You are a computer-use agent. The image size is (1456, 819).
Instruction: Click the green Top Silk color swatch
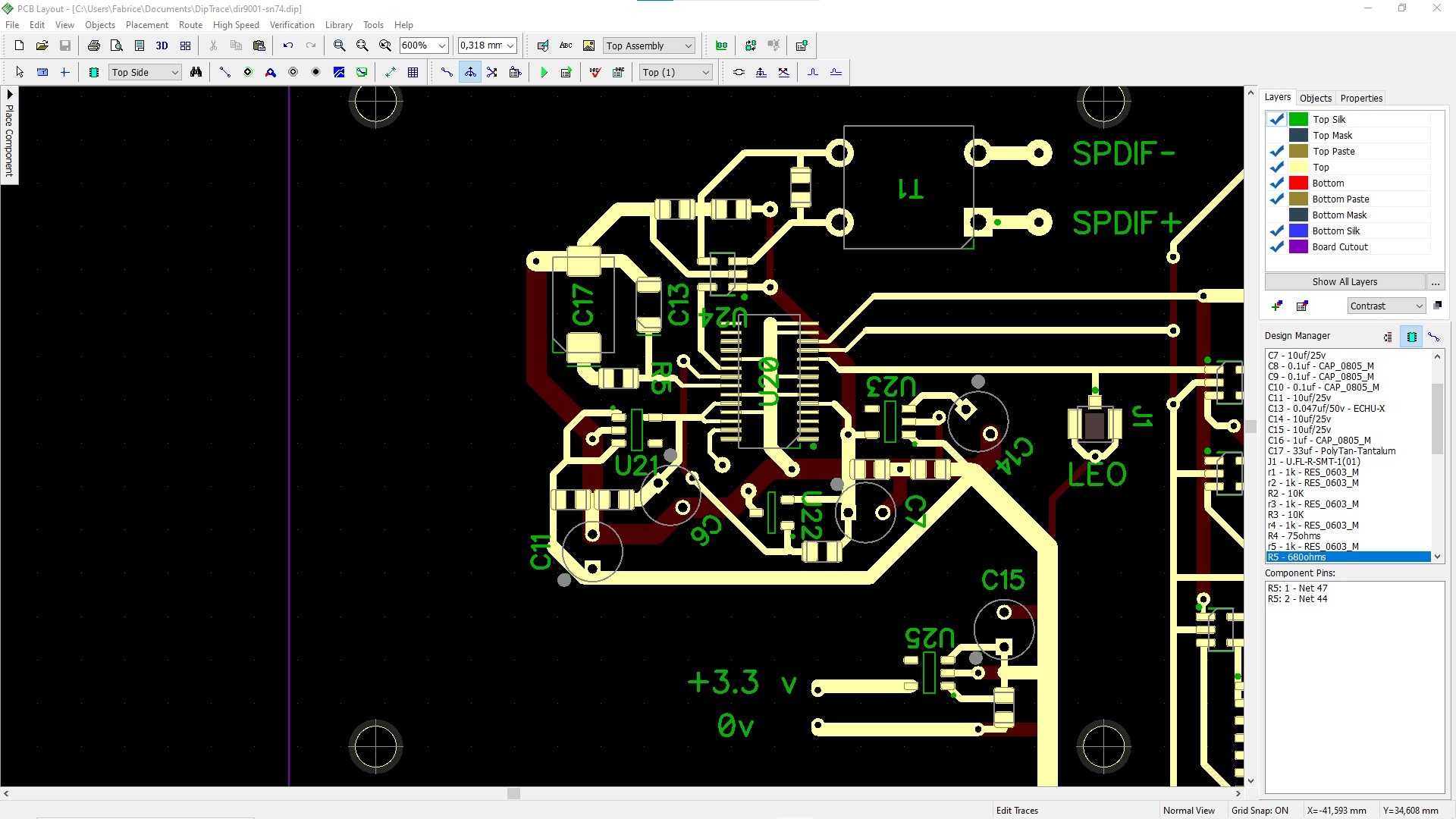[x=1298, y=119]
